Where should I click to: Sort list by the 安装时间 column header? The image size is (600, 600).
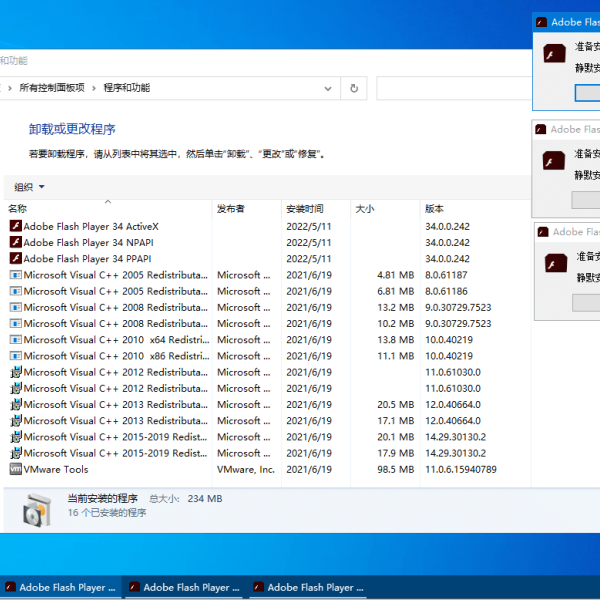(x=316, y=209)
